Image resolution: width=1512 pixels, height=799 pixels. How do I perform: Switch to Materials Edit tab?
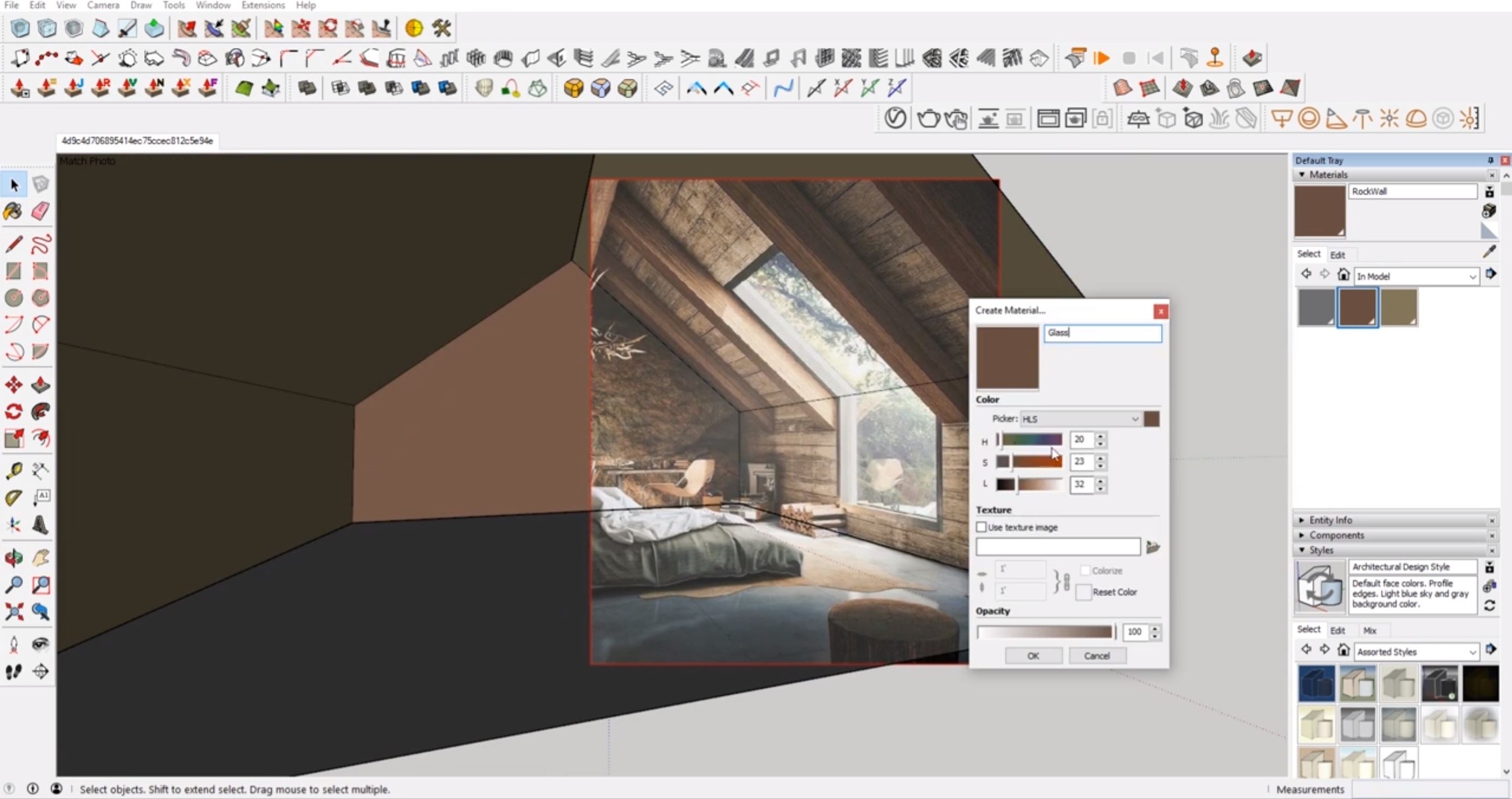1337,255
